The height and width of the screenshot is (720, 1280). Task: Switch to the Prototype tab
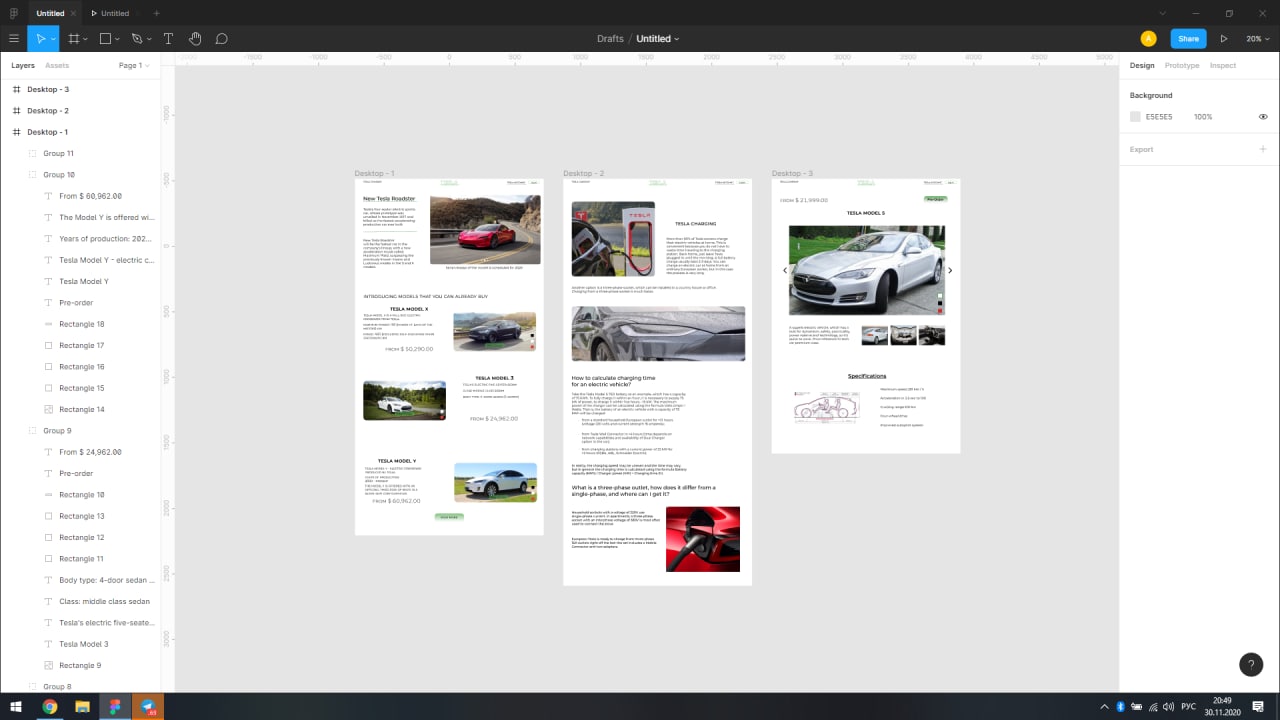click(x=1182, y=66)
